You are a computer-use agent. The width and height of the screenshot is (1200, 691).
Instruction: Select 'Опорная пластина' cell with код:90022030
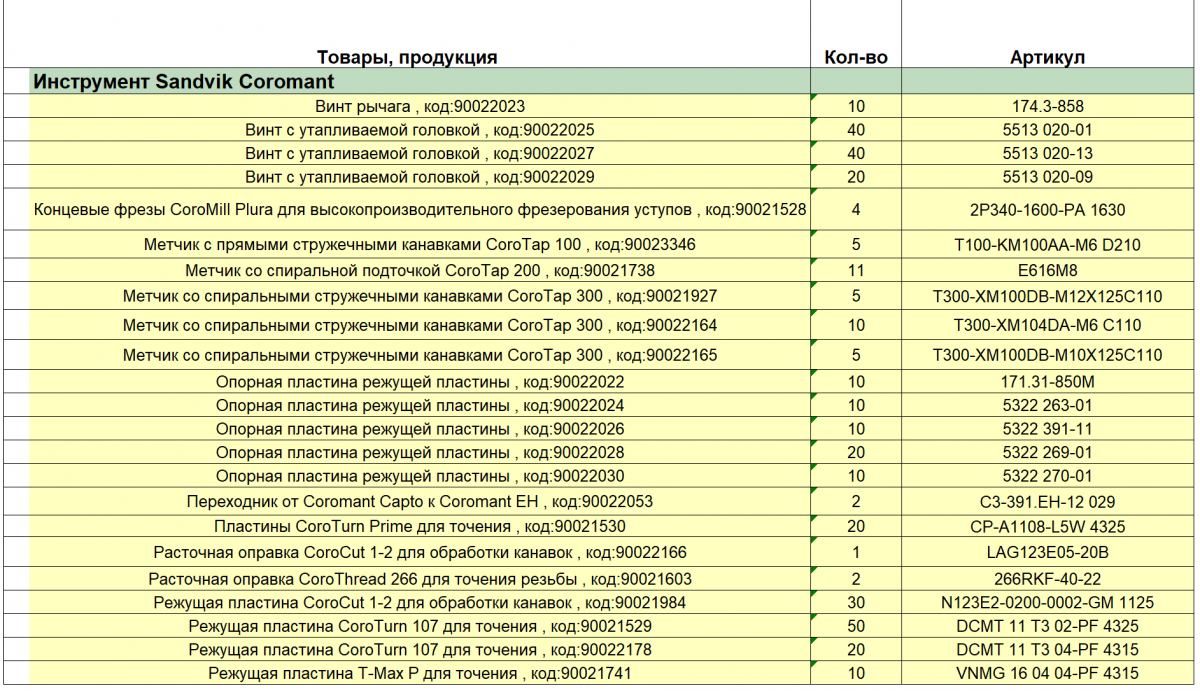pos(419,477)
